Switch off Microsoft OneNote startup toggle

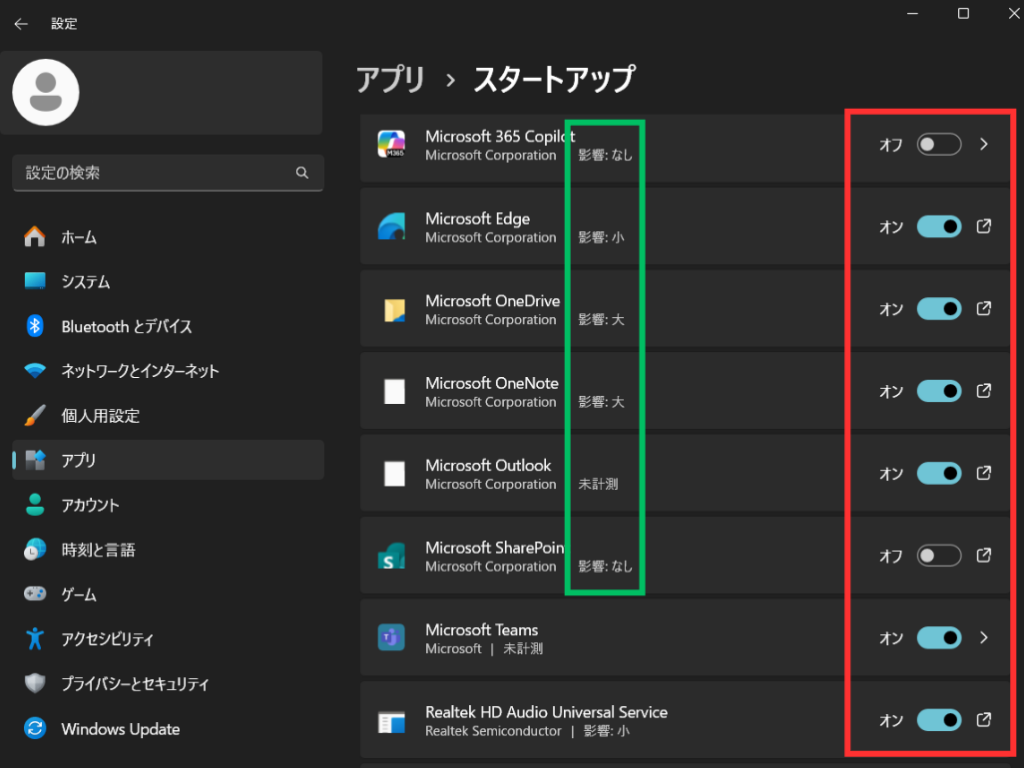pos(939,391)
